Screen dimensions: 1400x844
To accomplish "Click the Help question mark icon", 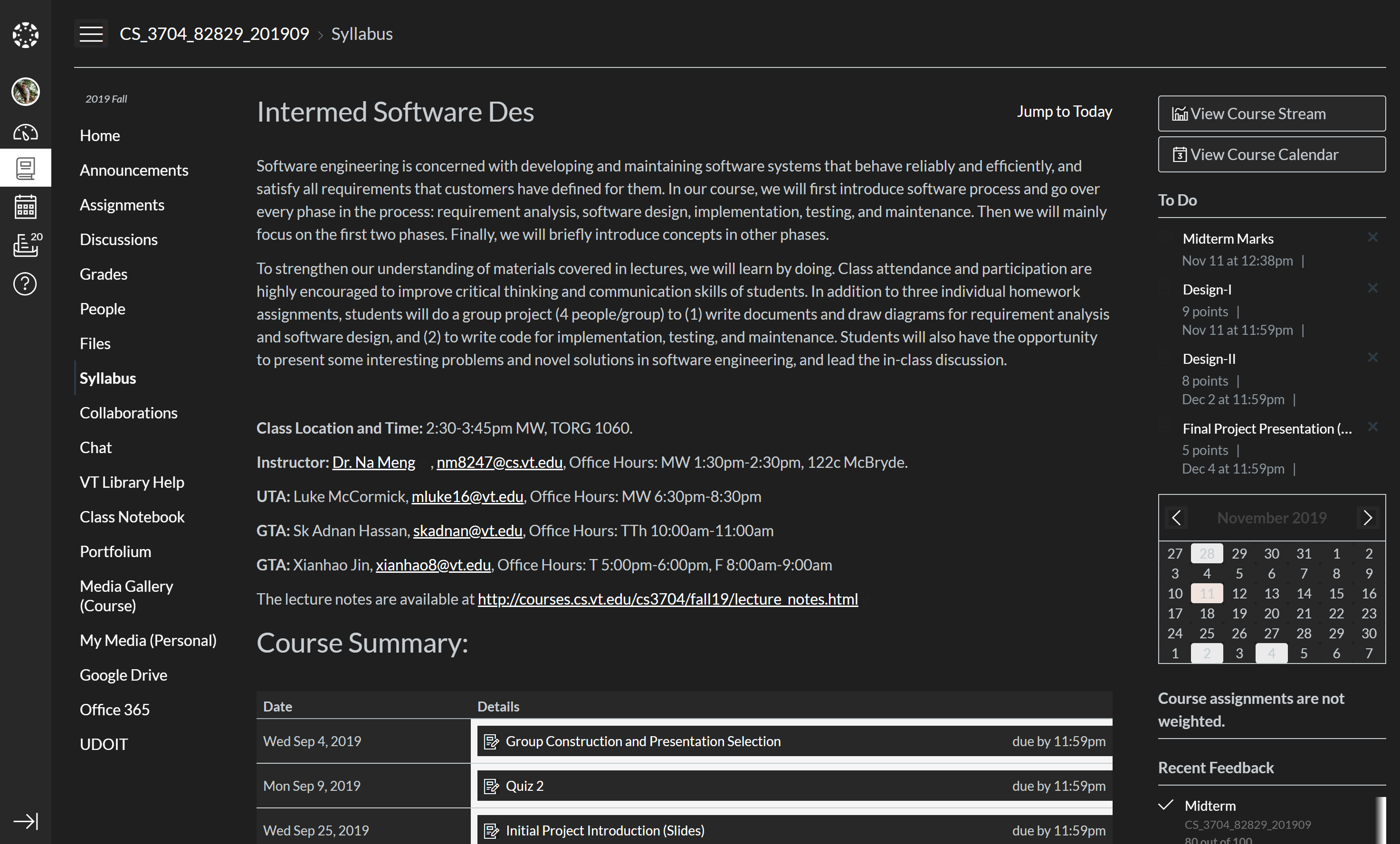I will [25, 284].
